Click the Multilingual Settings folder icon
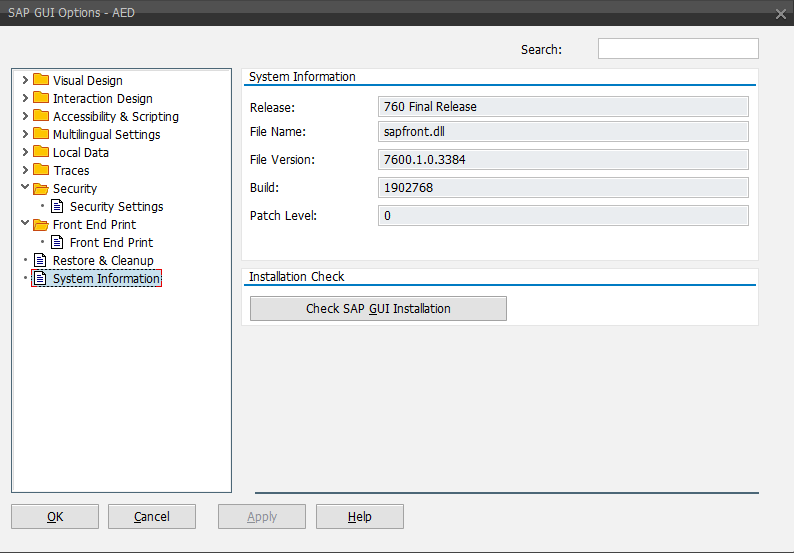This screenshot has height=553, width=794. [41, 134]
